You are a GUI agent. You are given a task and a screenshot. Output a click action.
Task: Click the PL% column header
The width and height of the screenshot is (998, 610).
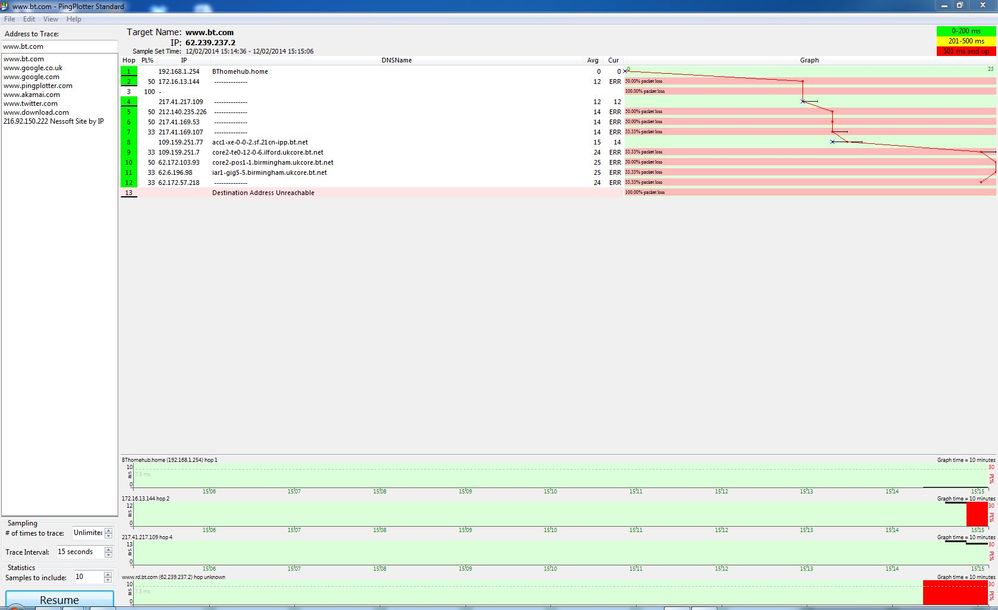tap(147, 60)
